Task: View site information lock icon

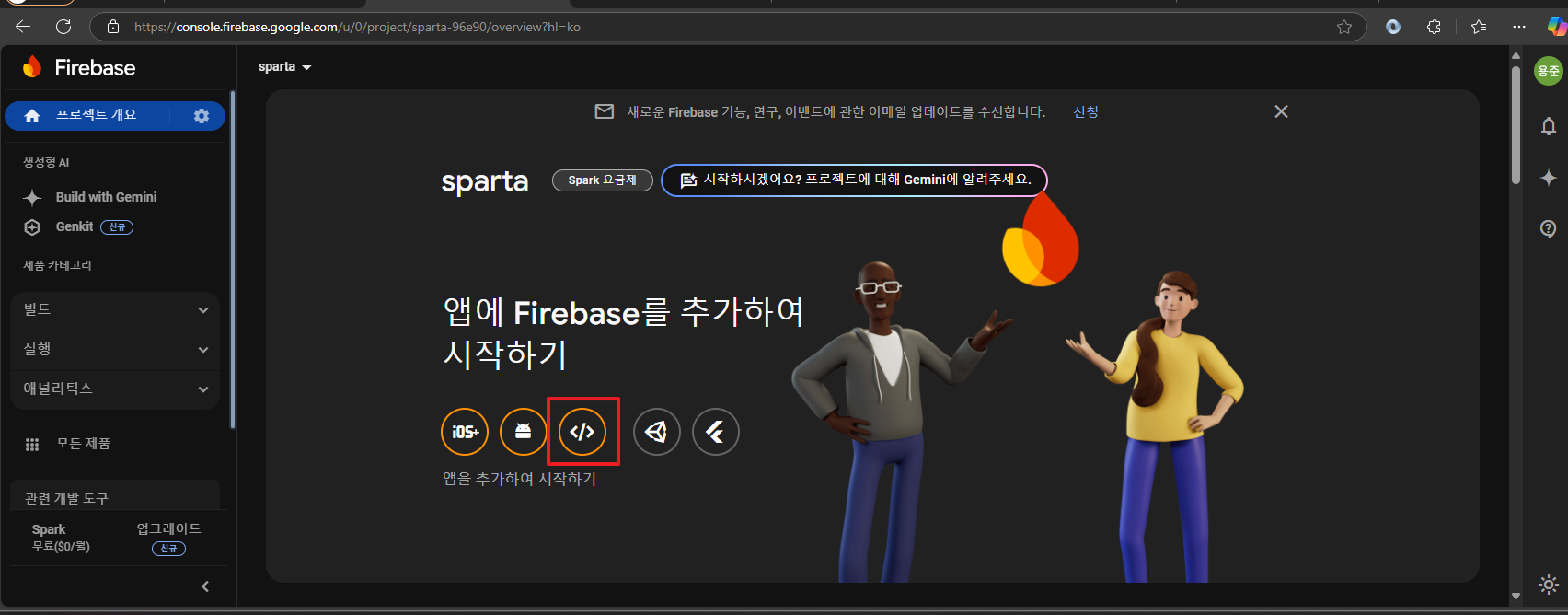Action: 113,27
